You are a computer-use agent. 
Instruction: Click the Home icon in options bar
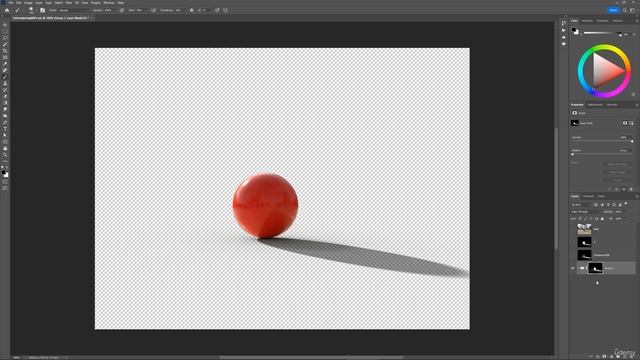pos(7,10)
